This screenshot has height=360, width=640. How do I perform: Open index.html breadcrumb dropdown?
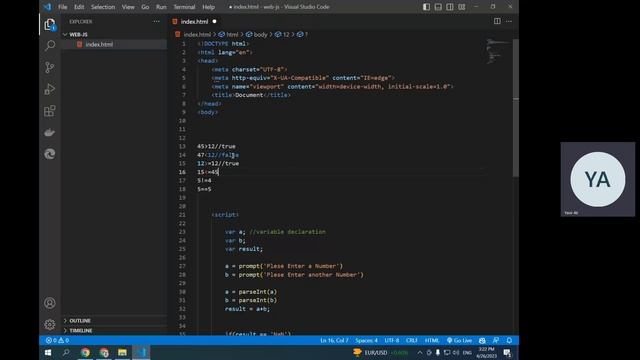click(x=193, y=35)
